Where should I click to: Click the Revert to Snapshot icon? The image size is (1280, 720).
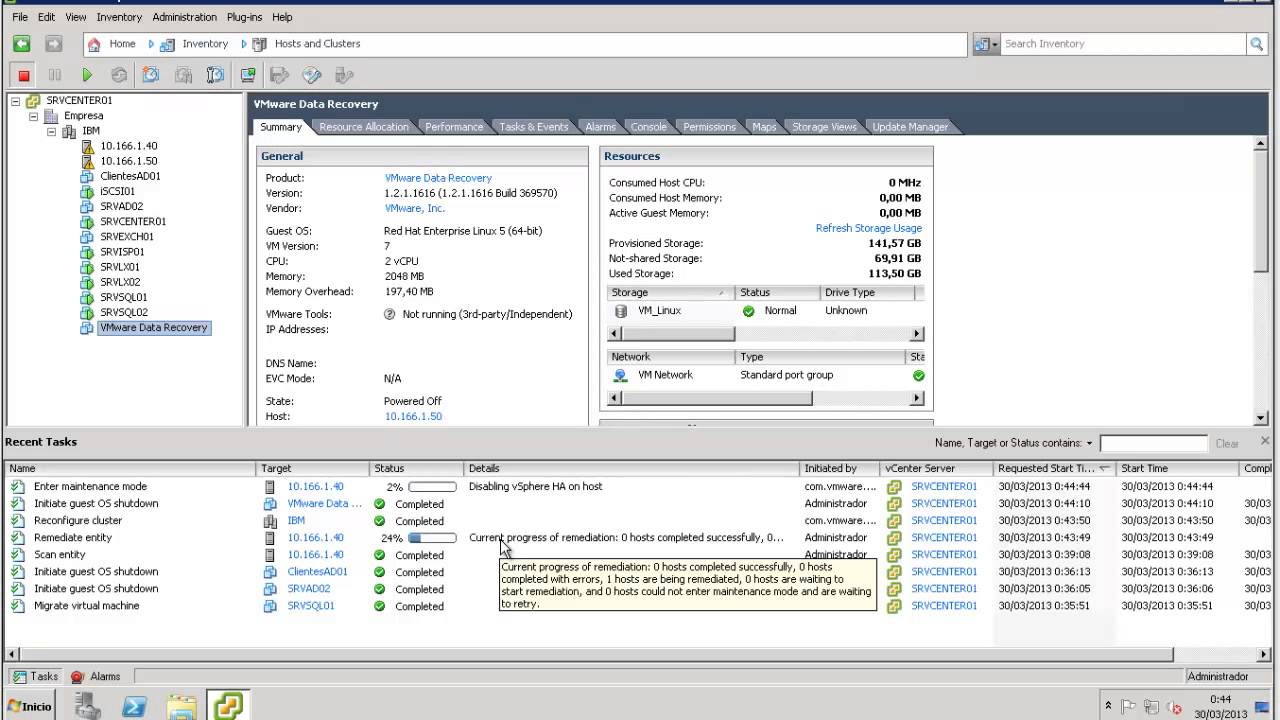(x=183, y=75)
